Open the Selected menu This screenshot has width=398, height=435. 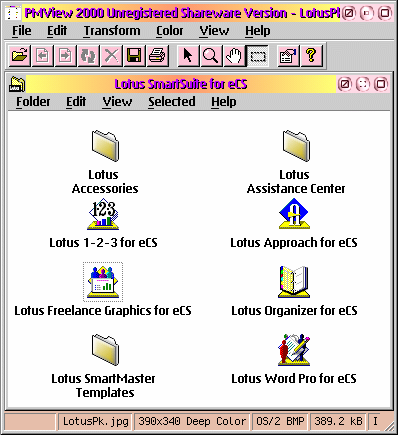[x=172, y=102]
